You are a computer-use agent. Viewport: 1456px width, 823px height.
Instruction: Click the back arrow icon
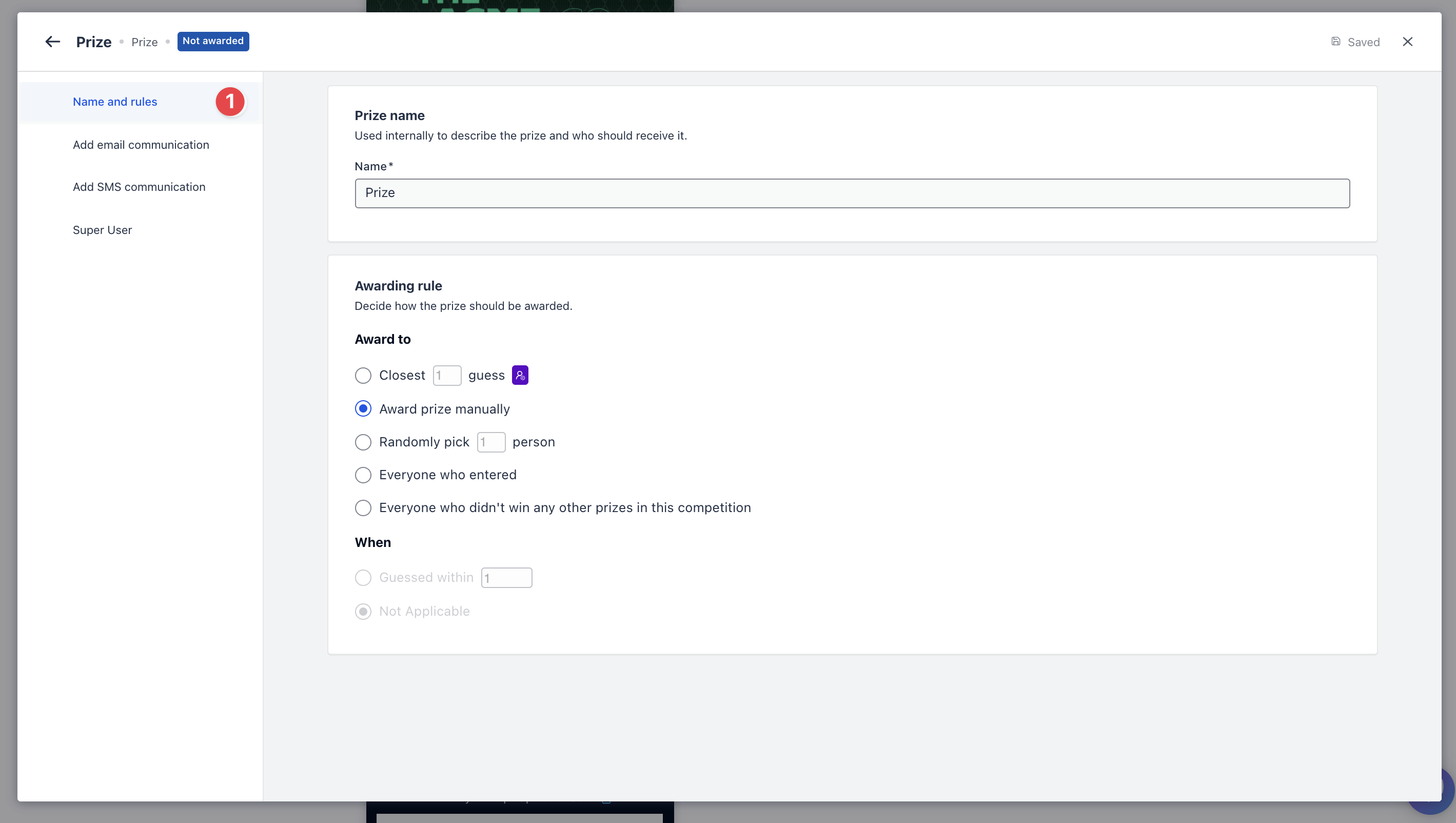coord(52,42)
